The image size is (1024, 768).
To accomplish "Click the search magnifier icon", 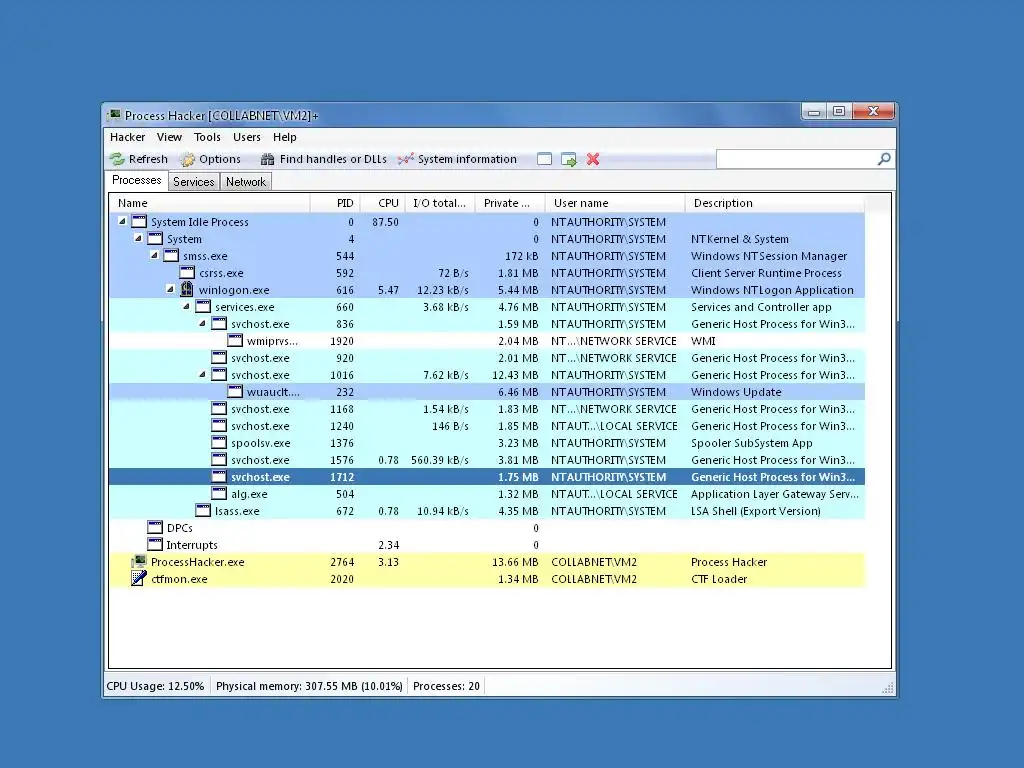I will click(884, 159).
